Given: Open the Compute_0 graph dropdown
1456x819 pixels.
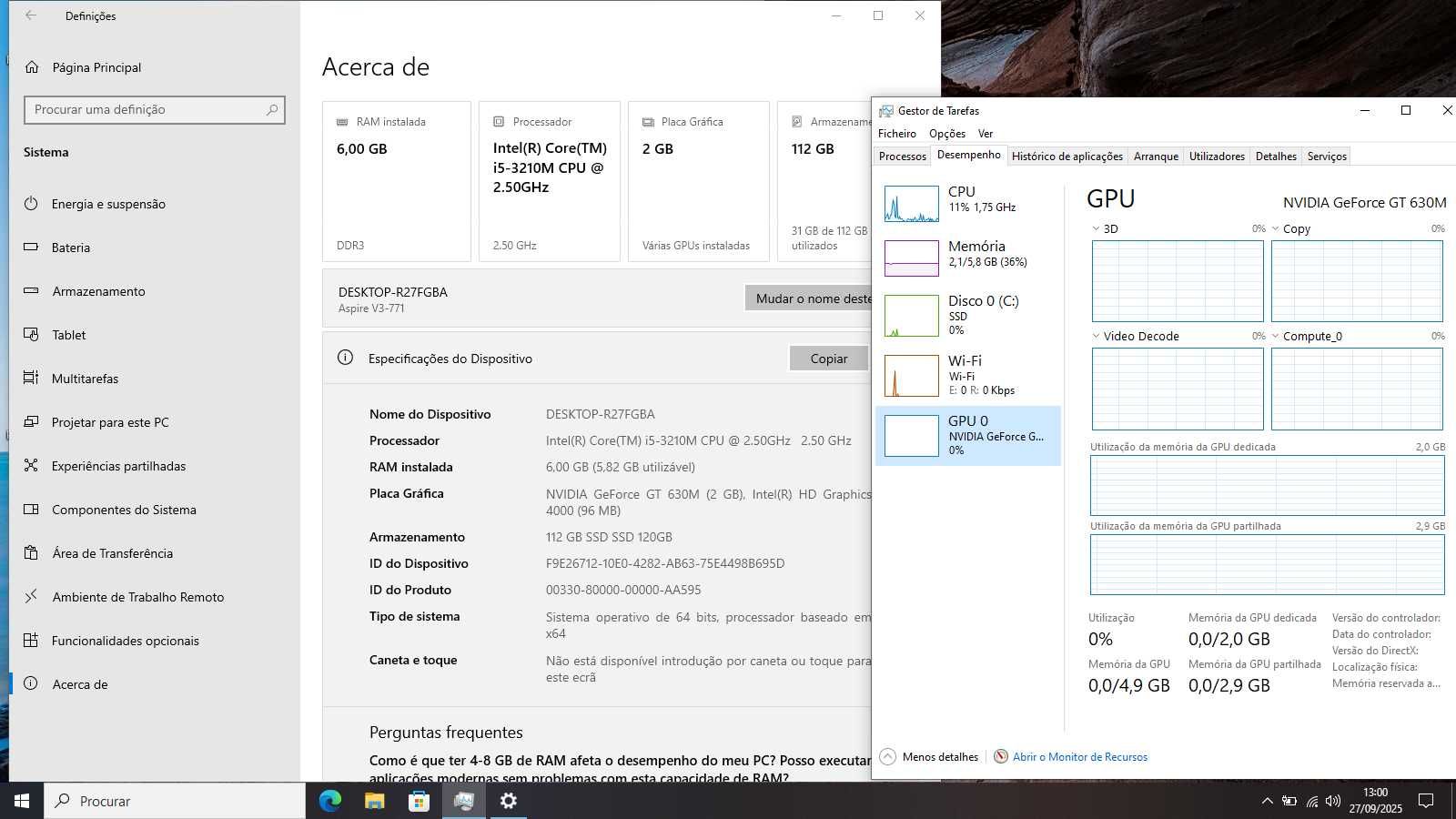Looking at the screenshot, I should [x=1275, y=336].
